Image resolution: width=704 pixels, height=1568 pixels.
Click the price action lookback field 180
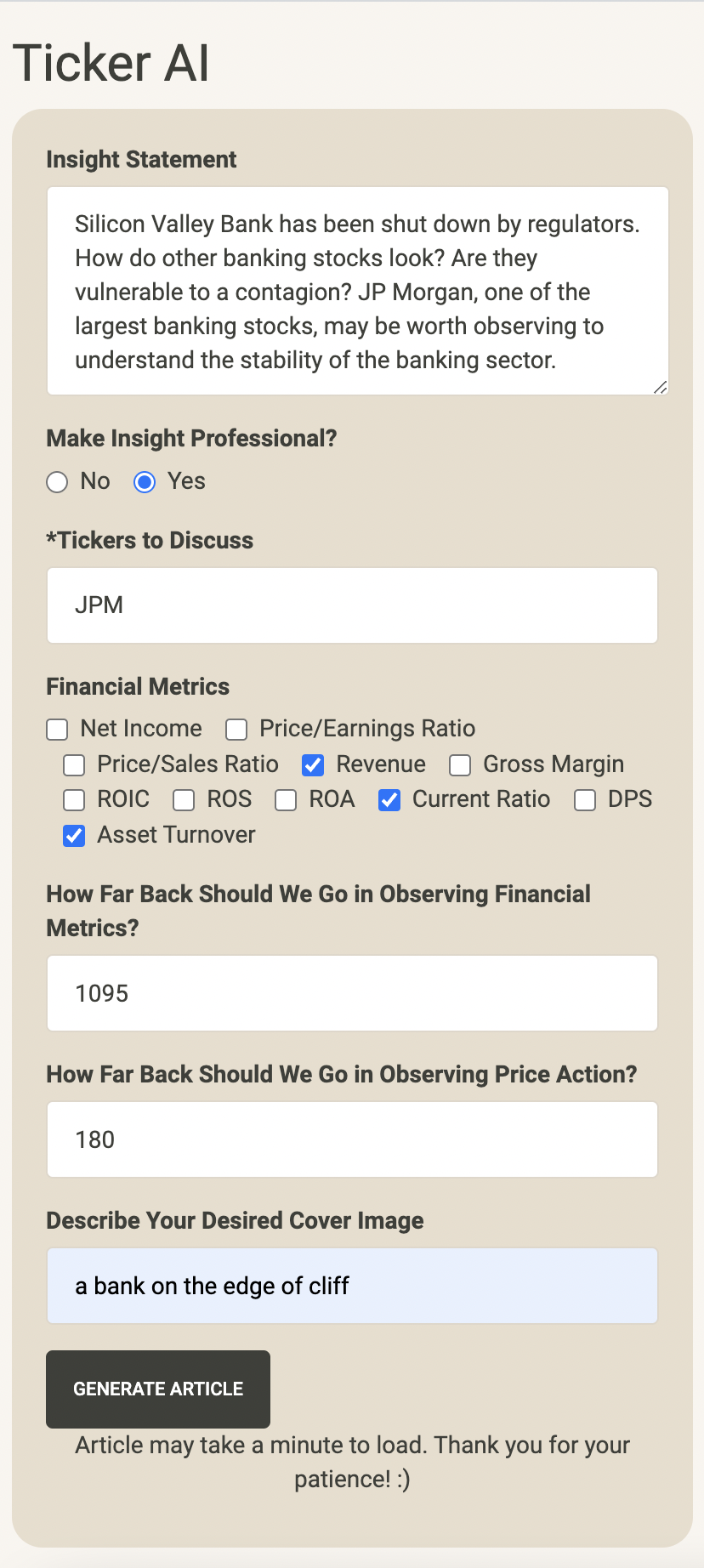pyautogui.click(x=352, y=1139)
